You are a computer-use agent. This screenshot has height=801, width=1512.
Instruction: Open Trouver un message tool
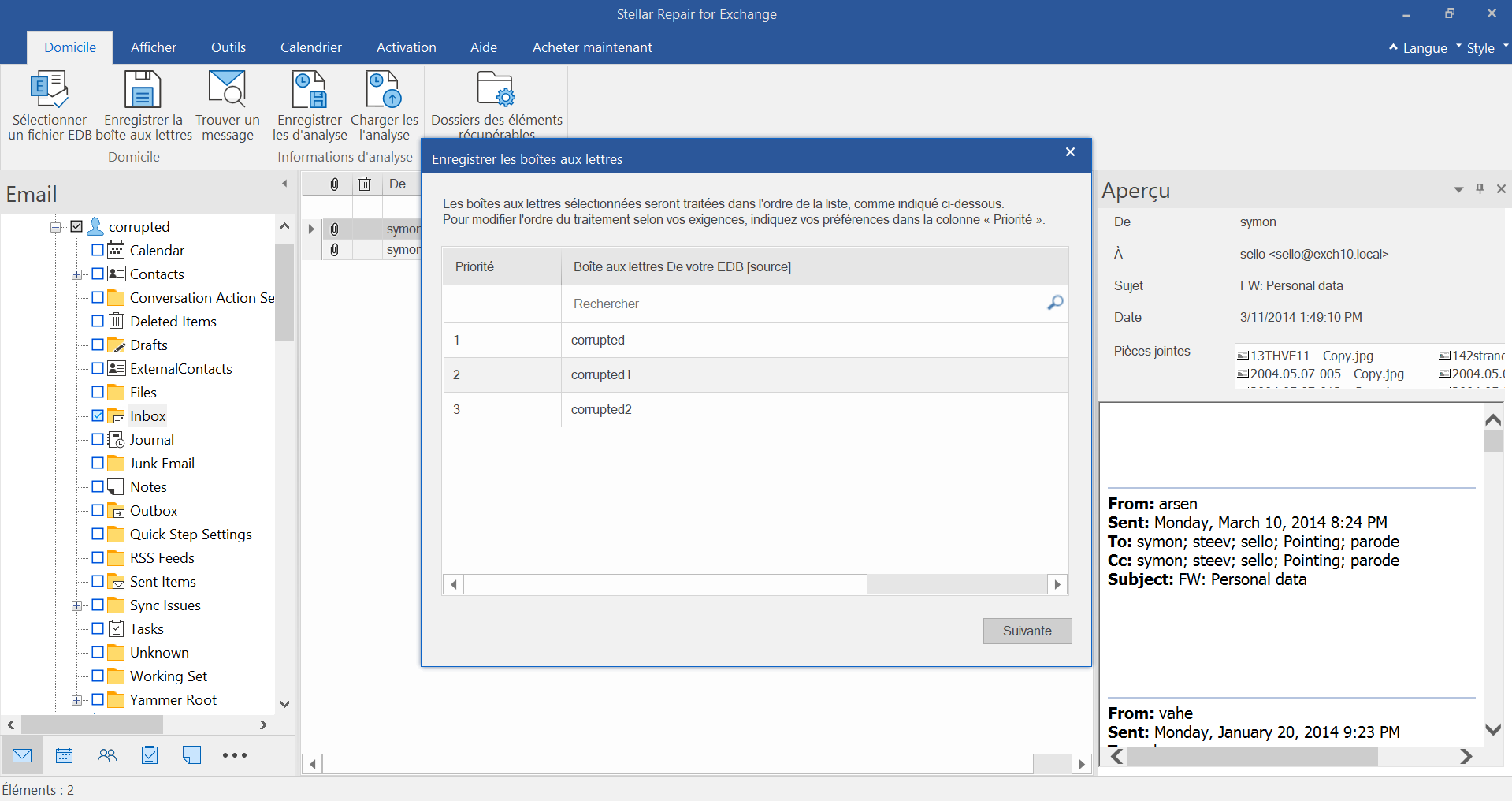(x=227, y=90)
